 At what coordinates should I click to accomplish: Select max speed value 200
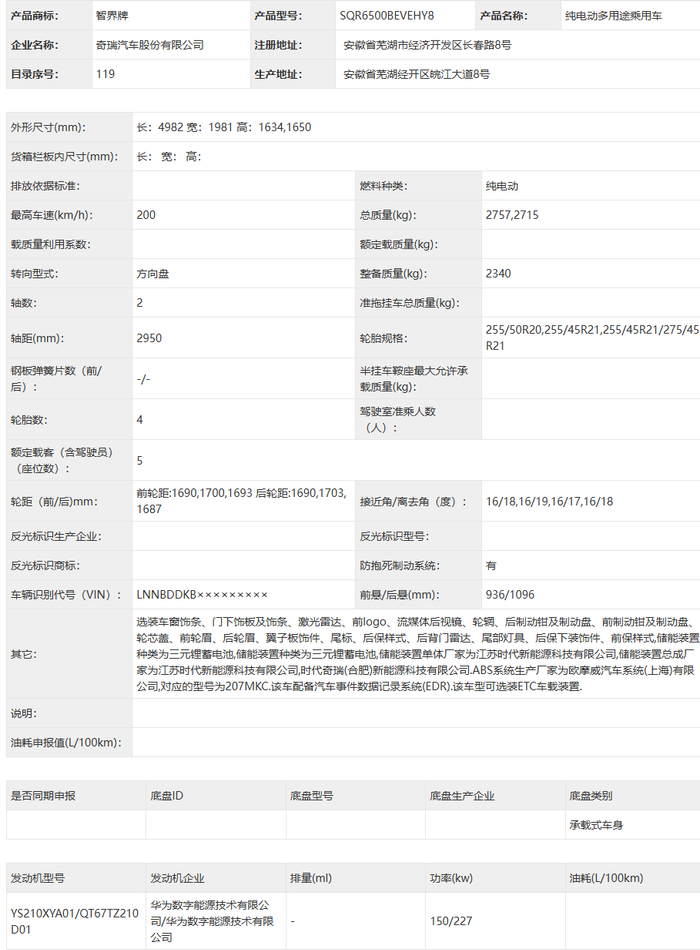[x=146, y=215]
